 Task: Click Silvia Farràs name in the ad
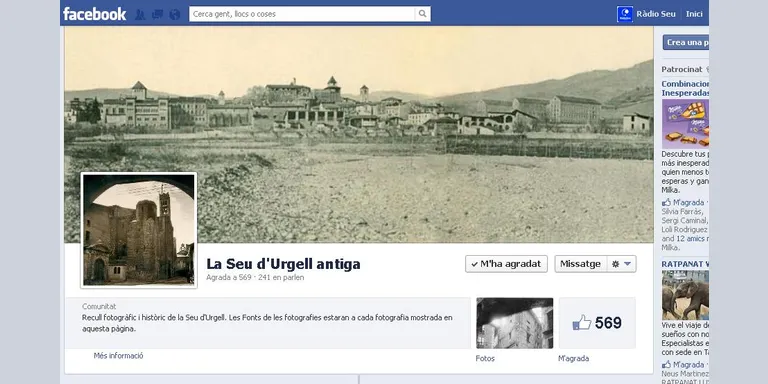tap(682, 212)
